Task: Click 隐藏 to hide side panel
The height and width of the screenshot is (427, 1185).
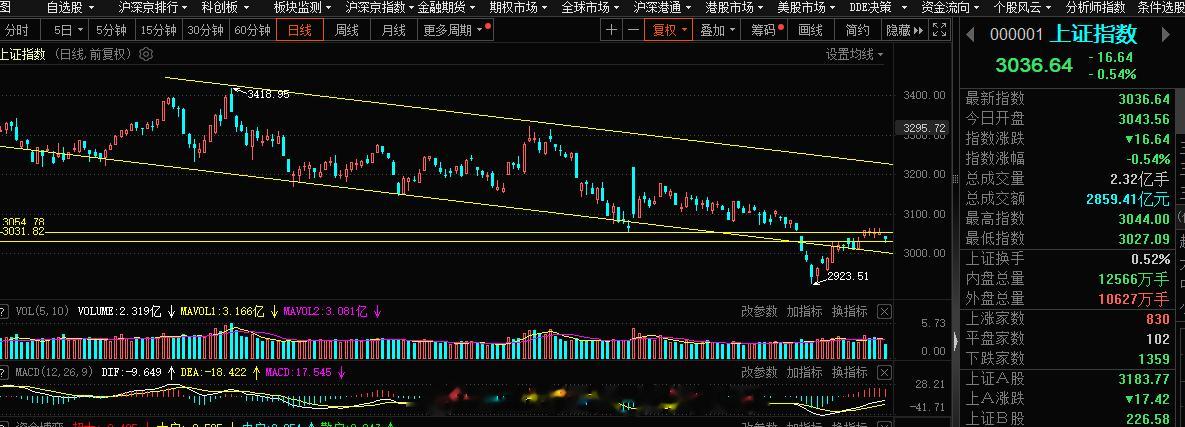Action: [905, 30]
